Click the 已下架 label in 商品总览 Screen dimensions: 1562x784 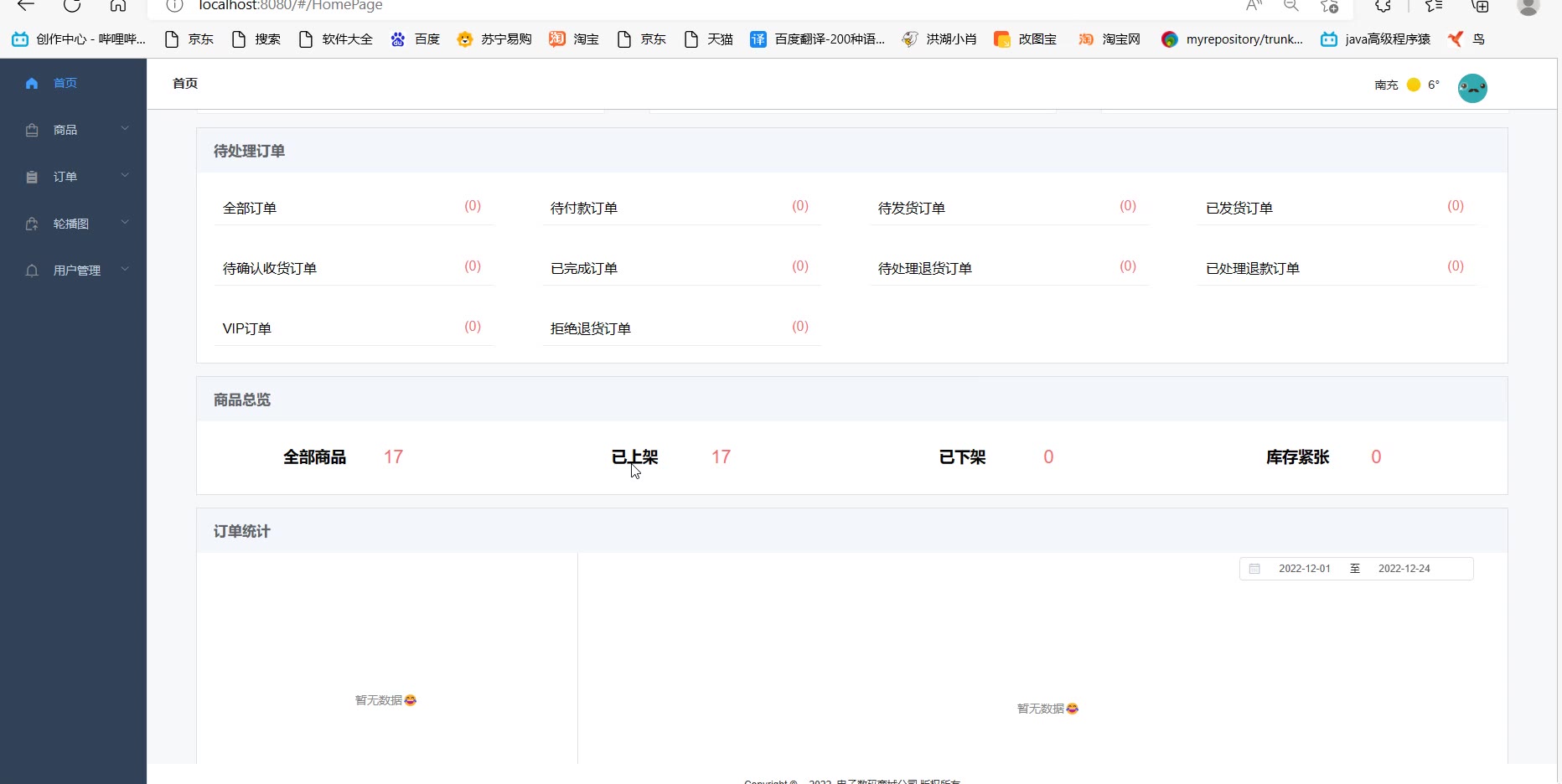(962, 457)
